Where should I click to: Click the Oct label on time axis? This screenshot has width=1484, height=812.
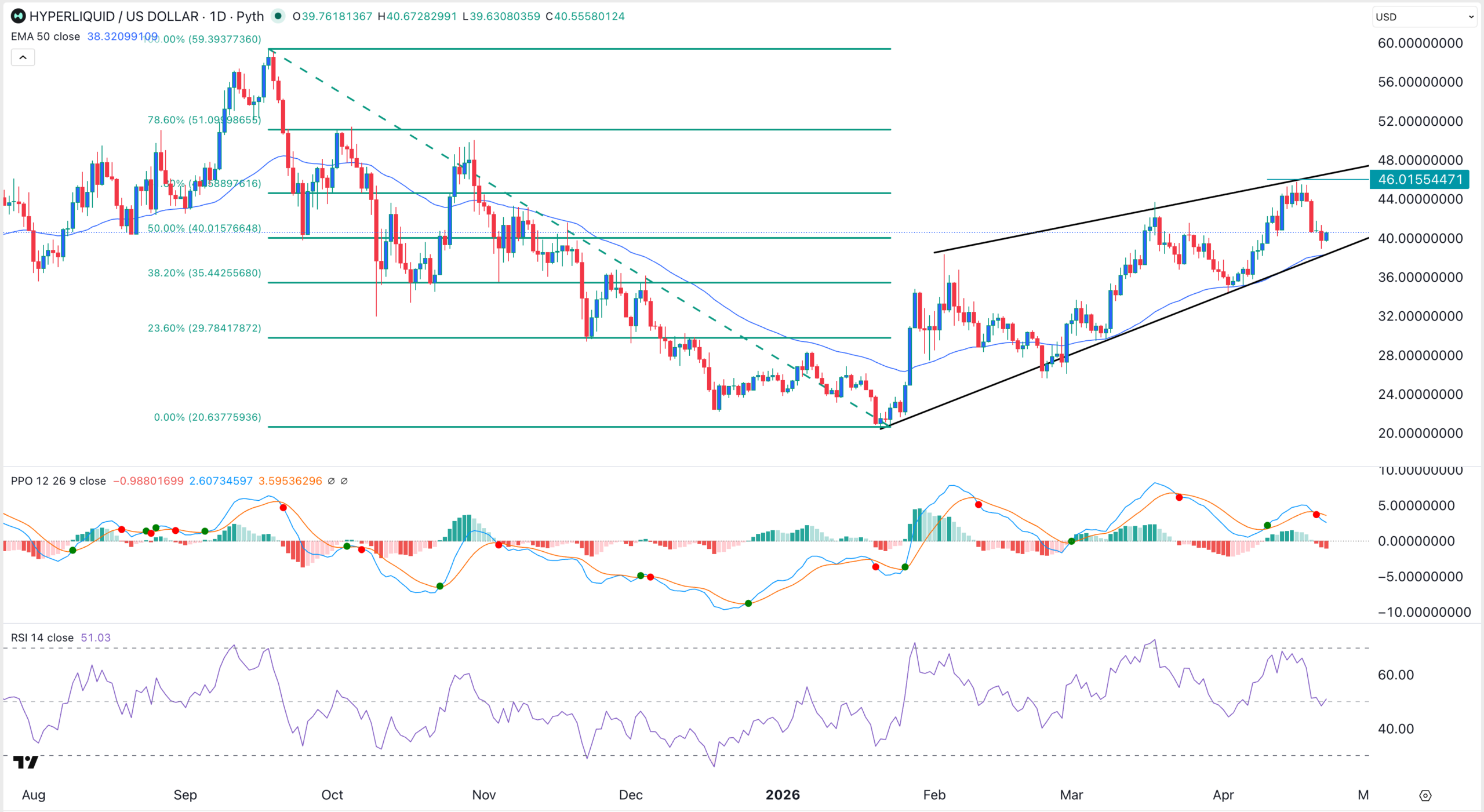[332, 795]
